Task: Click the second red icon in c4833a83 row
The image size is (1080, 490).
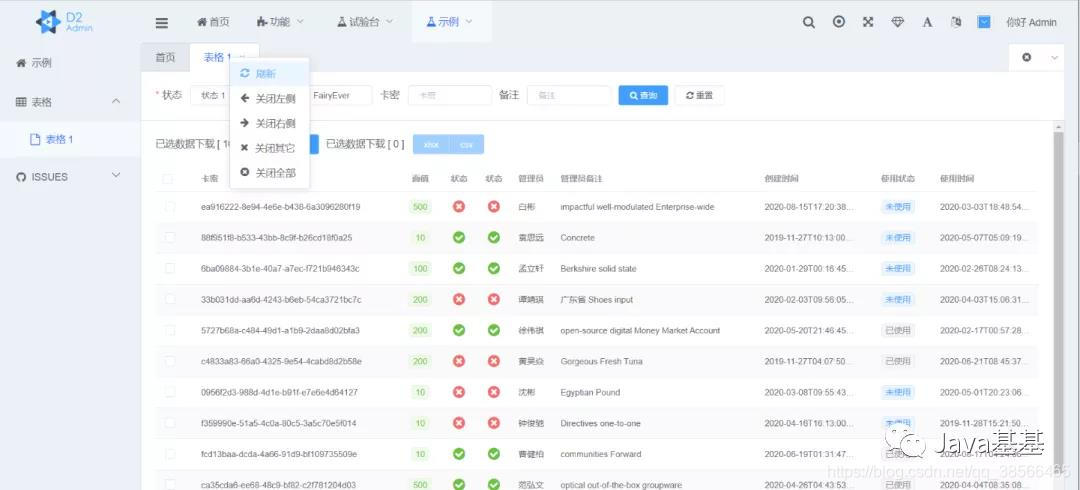Action: [x=493, y=361]
